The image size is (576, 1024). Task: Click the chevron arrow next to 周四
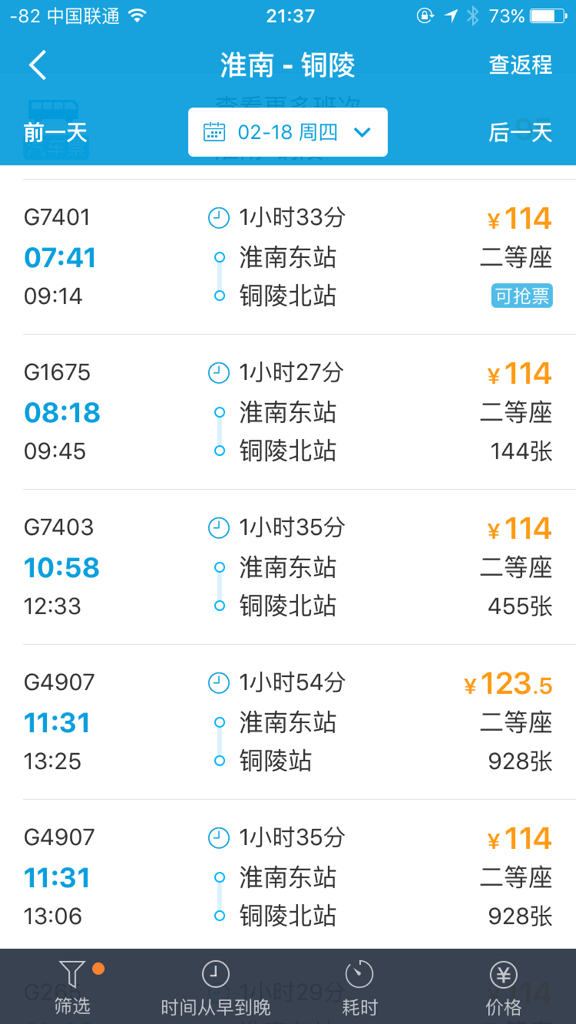click(362, 133)
